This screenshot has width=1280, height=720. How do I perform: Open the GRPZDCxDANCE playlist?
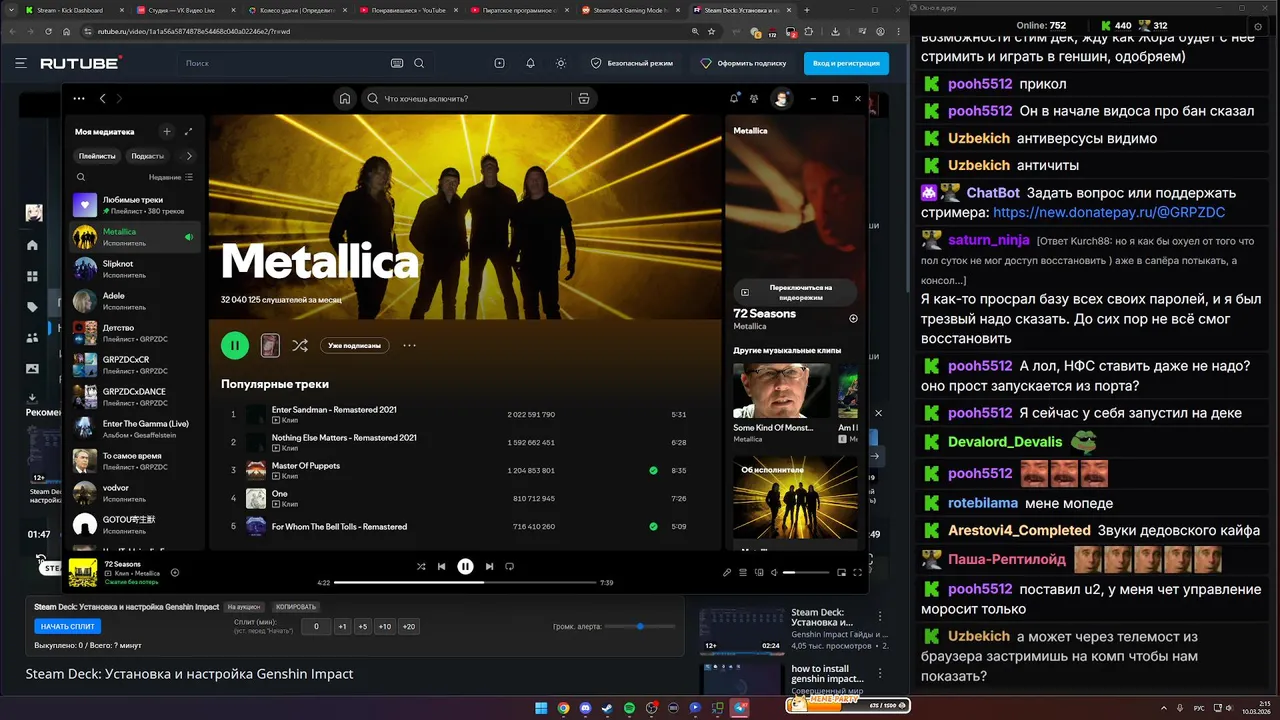[135, 397]
